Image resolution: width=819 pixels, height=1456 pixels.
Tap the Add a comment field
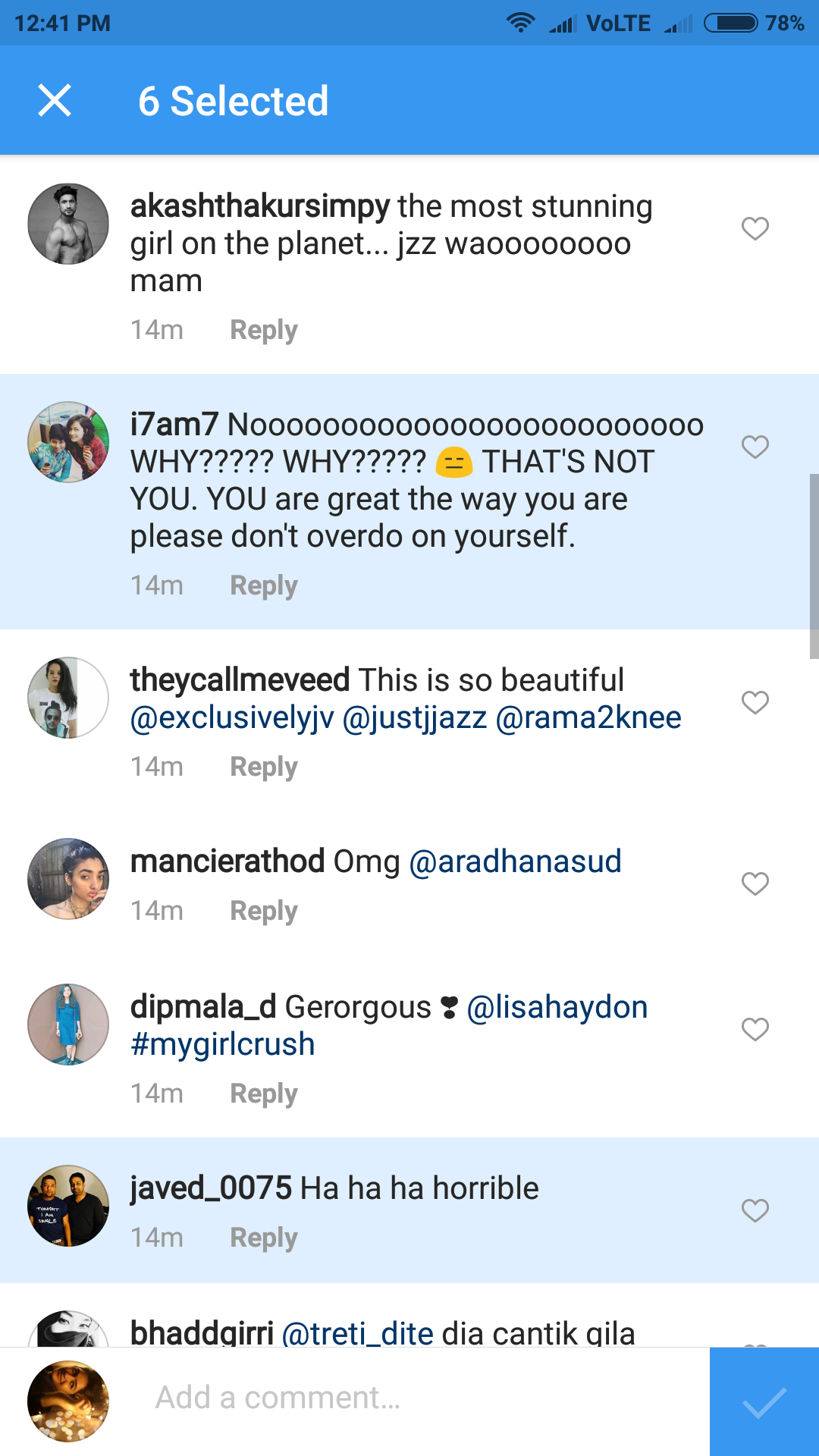point(379,1399)
